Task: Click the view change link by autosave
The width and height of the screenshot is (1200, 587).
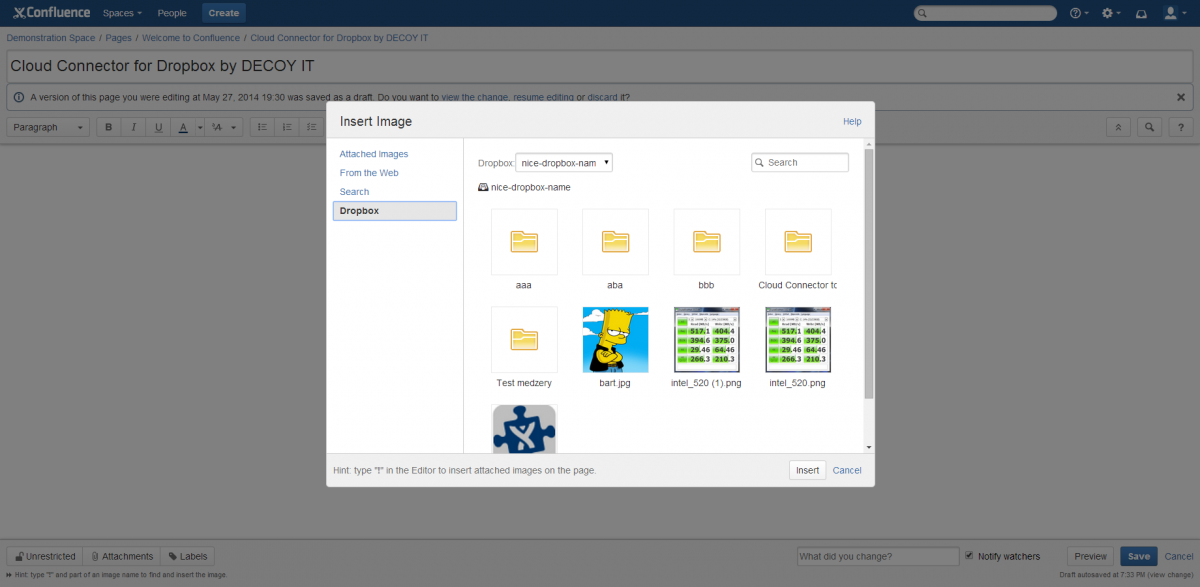Action: coord(1170,575)
